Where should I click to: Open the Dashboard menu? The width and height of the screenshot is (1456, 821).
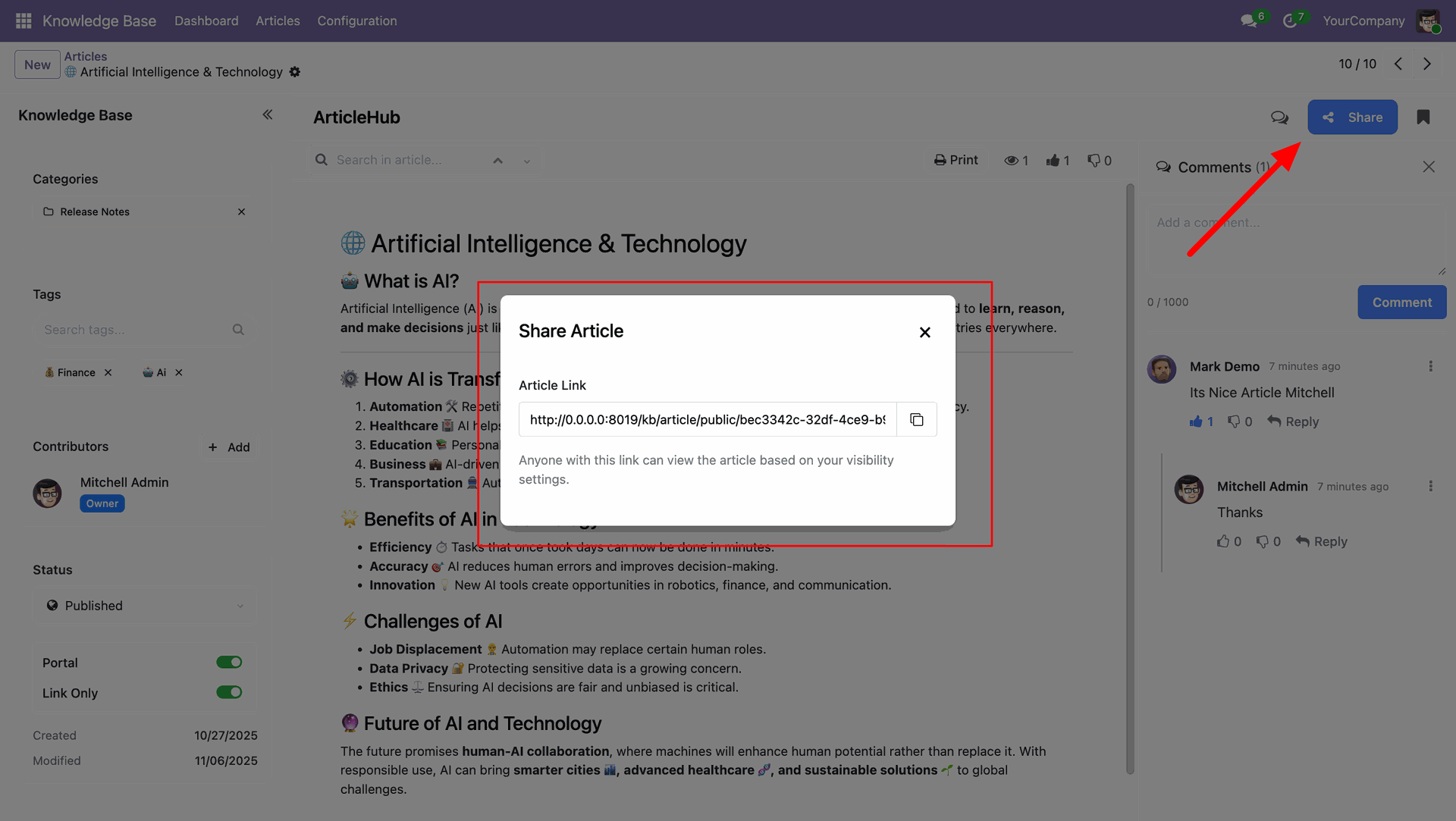206,20
